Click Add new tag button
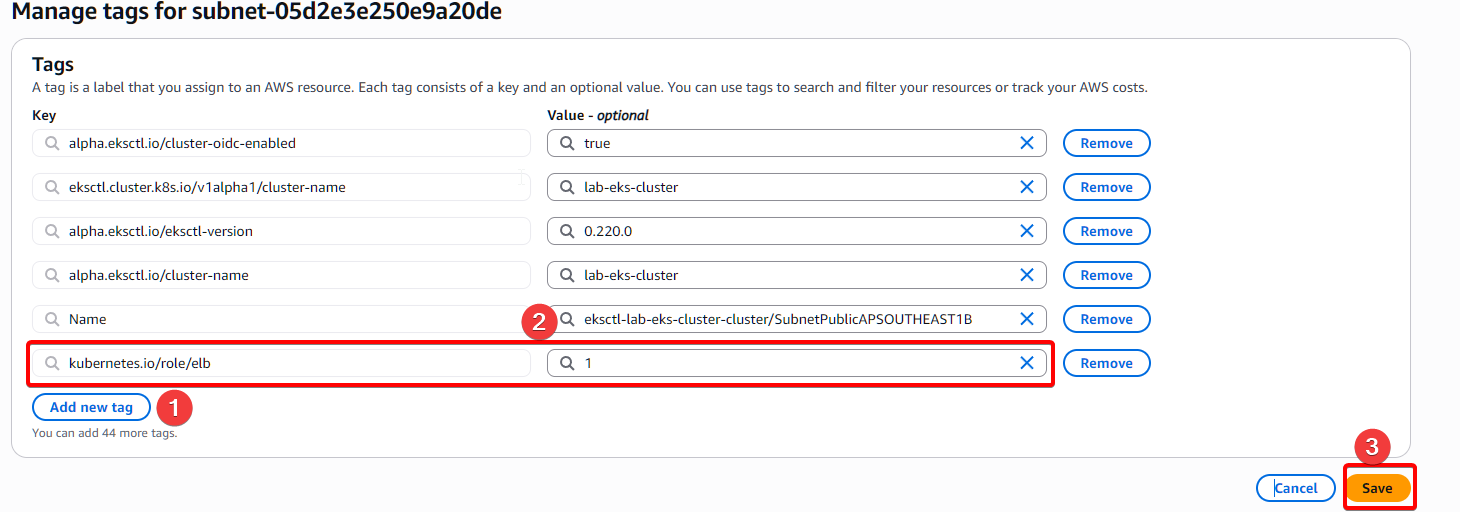 coord(91,407)
